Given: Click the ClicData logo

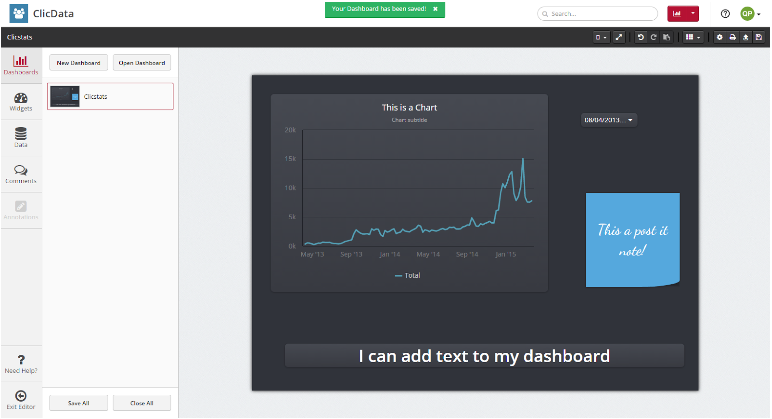Looking at the screenshot, I should pos(42,13).
